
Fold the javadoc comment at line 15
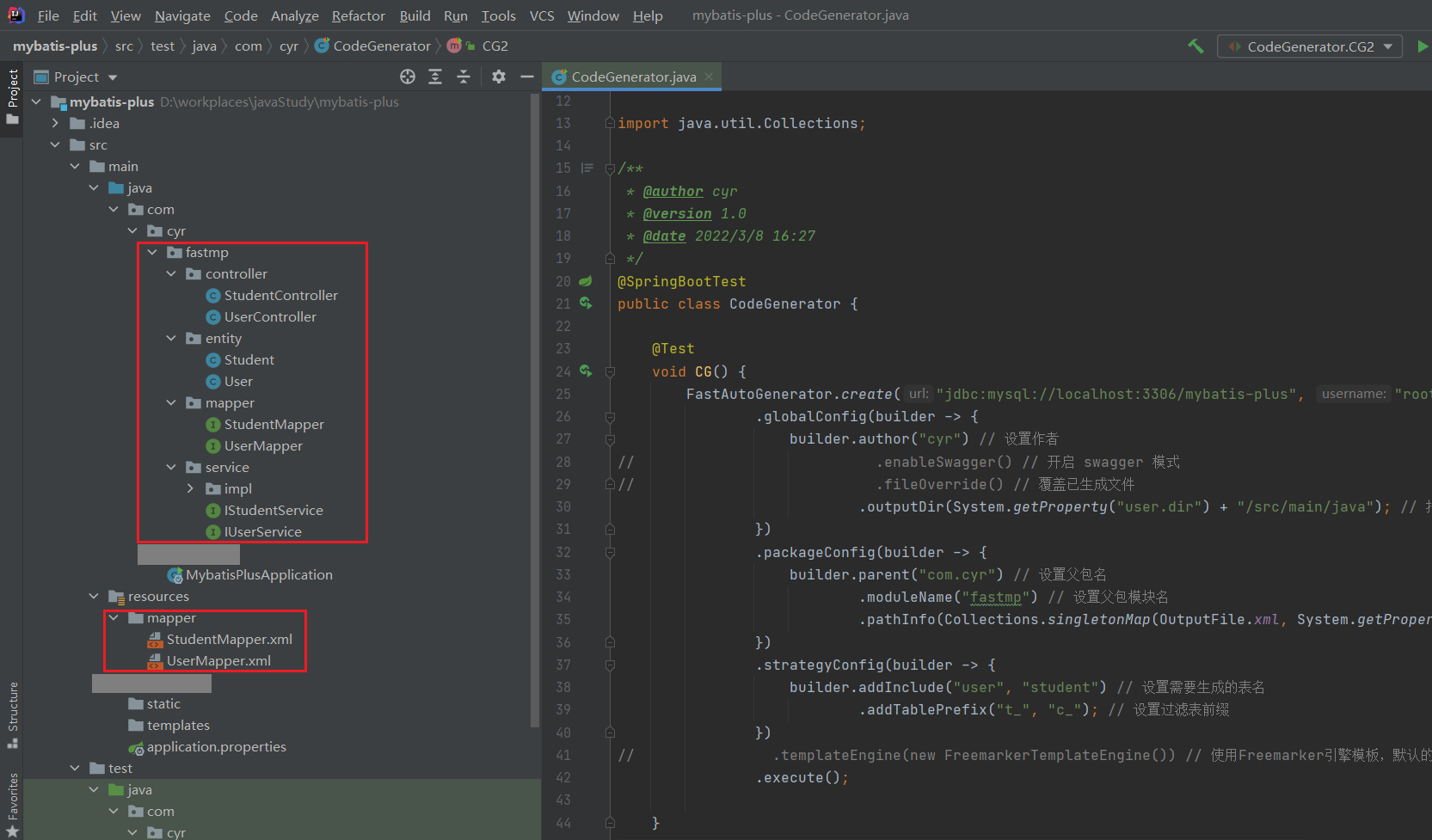coord(610,169)
